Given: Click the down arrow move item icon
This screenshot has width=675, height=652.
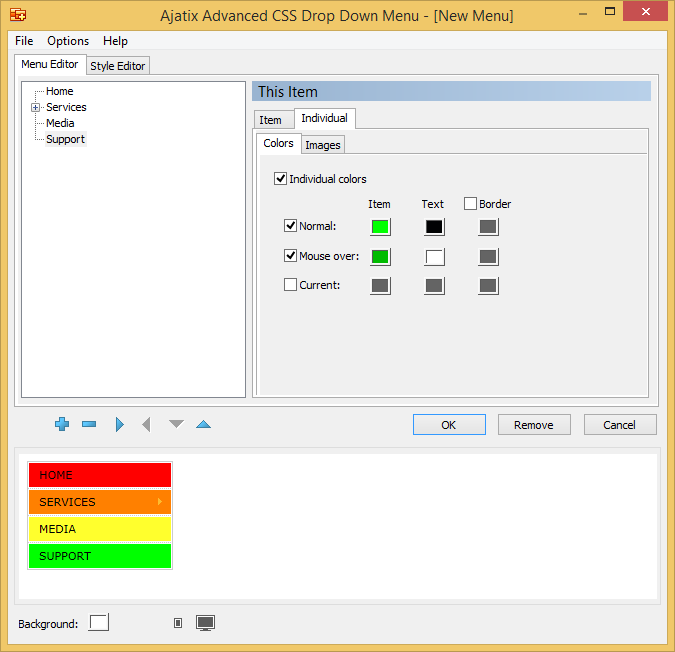Looking at the screenshot, I should tap(176, 424).
